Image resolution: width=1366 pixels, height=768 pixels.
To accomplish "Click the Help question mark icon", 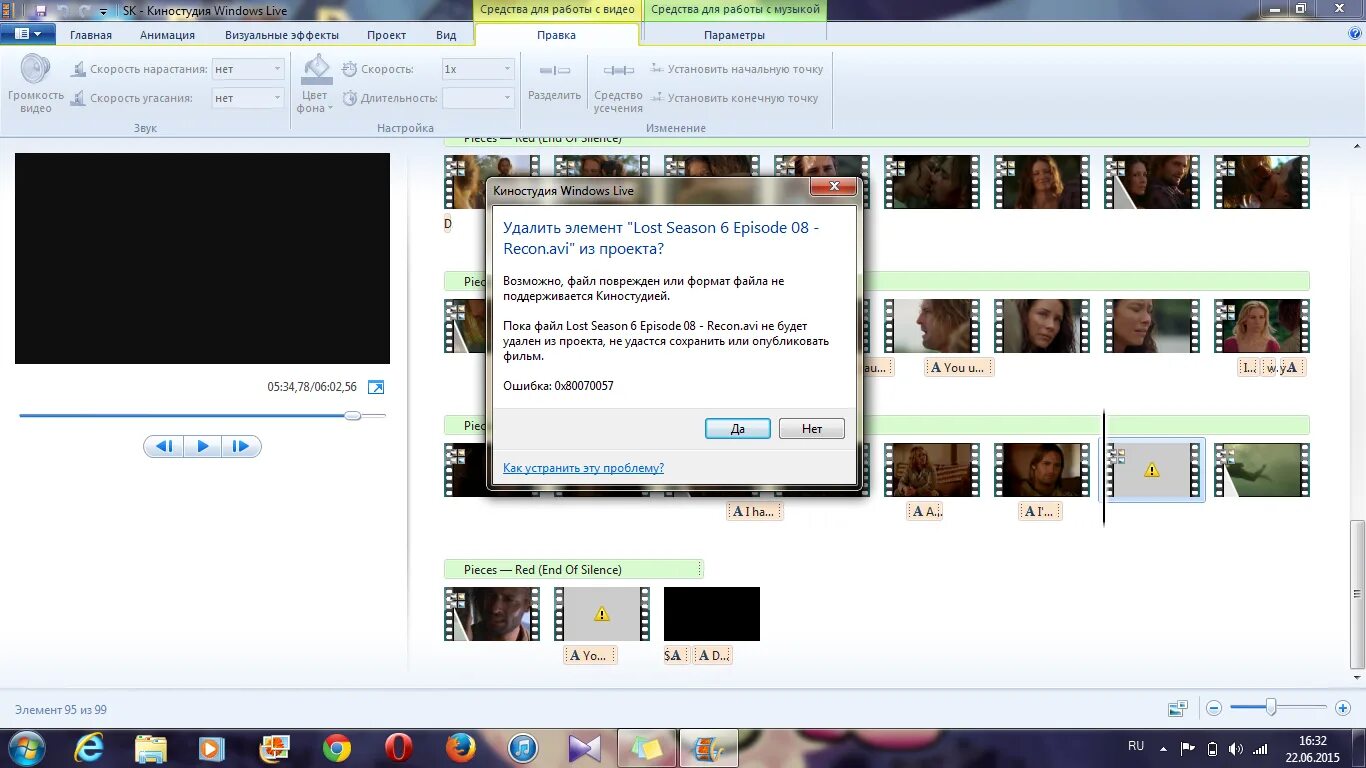I will [x=1355, y=34].
